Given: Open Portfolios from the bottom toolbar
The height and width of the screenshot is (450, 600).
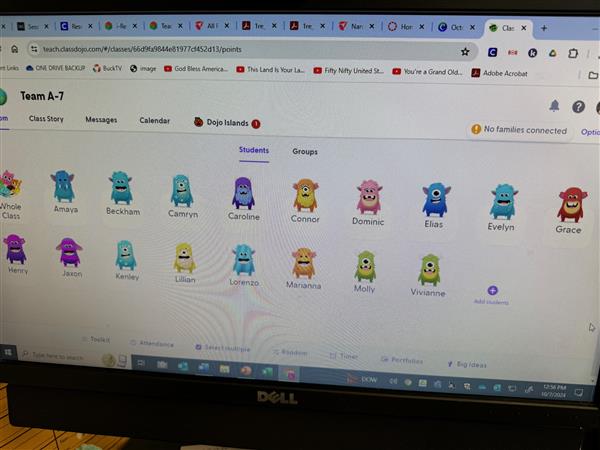Looking at the screenshot, I should click(x=402, y=360).
